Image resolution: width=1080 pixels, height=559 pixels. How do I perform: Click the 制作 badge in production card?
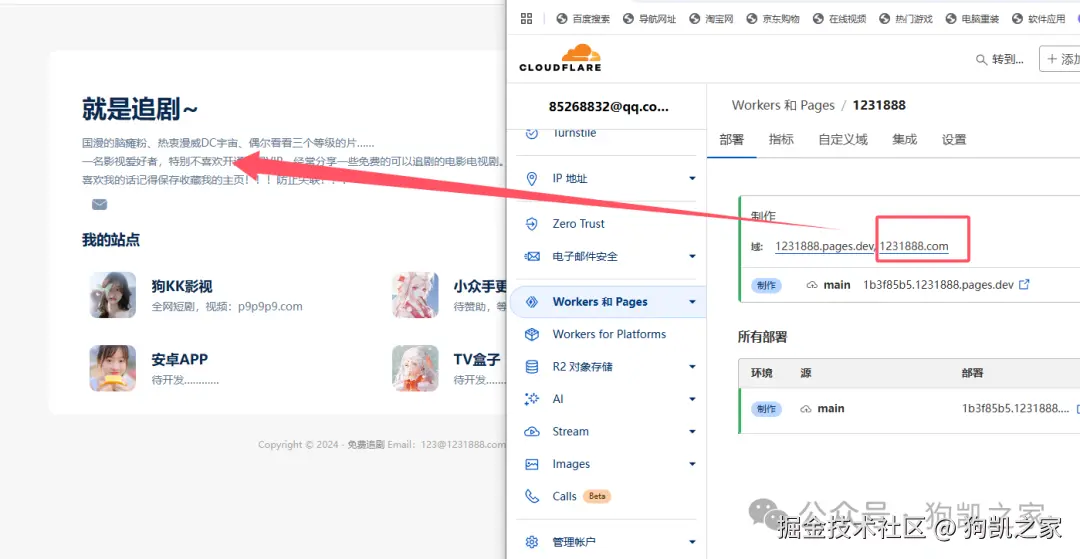tap(766, 285)
